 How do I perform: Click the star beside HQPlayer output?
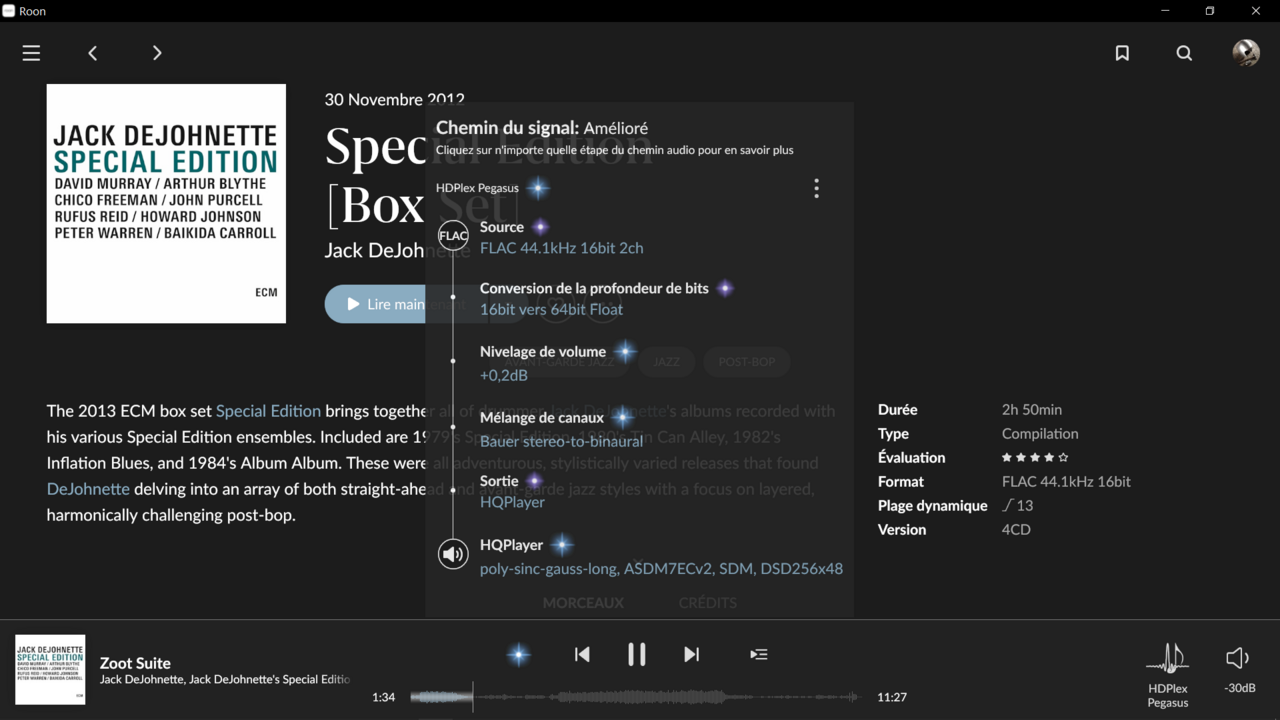562,545
